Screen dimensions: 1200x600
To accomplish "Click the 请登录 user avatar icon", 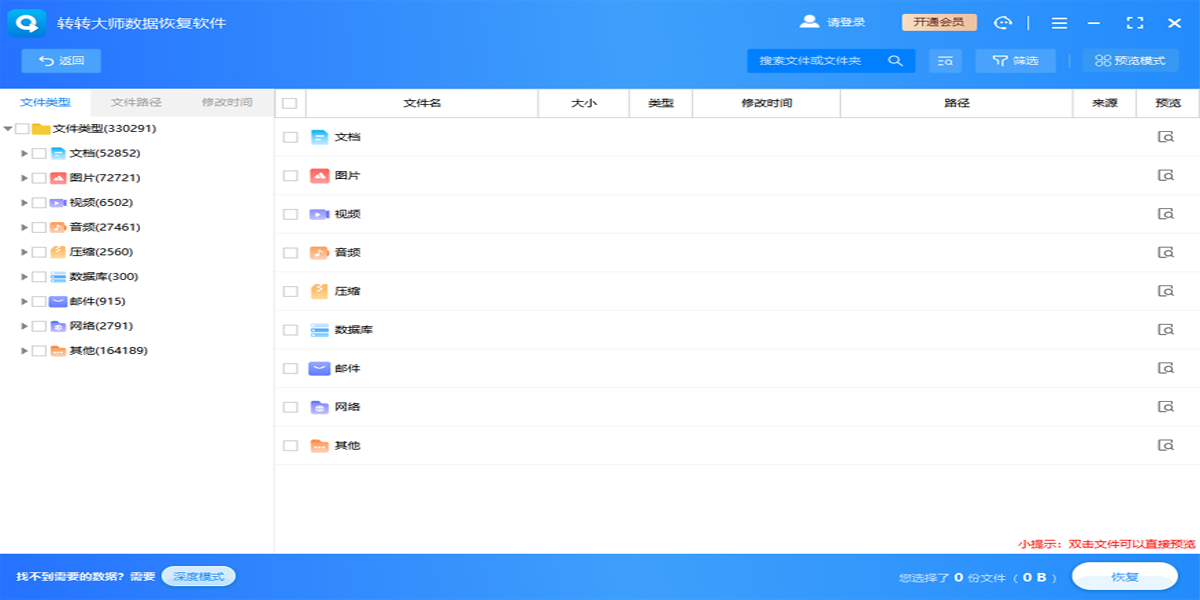I will 809,22.
